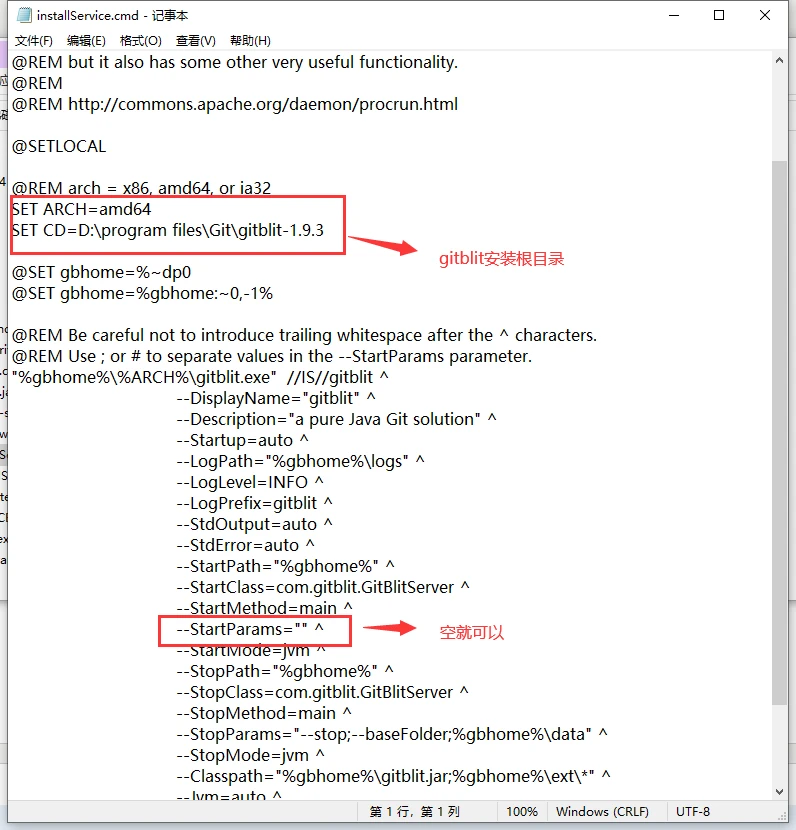Click the --StopMethod=main line
The height and width of the screenshot is (830, 796).
click(264, 713)
